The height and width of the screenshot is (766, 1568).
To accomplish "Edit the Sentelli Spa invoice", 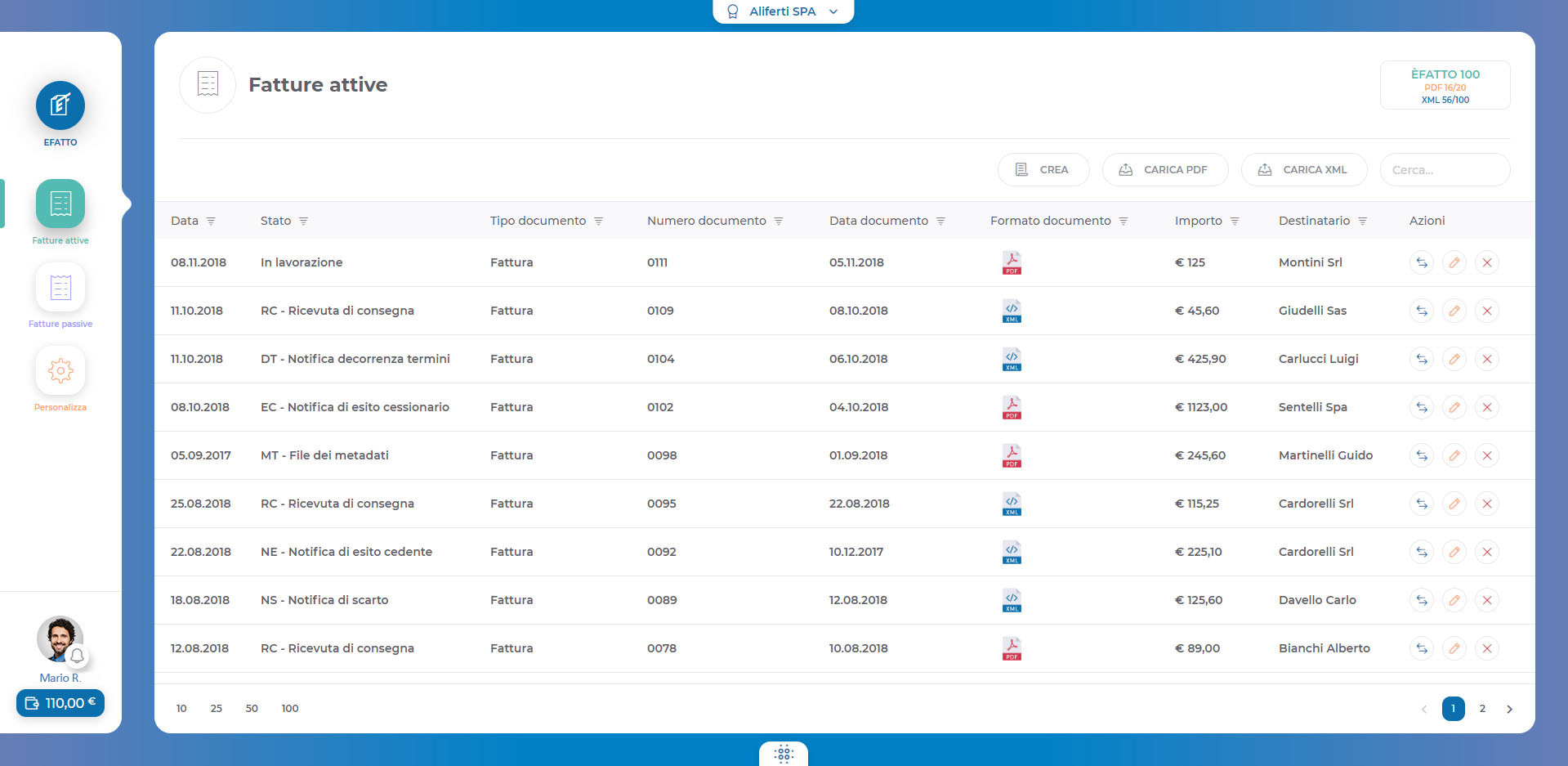I will pos(1454,407).
